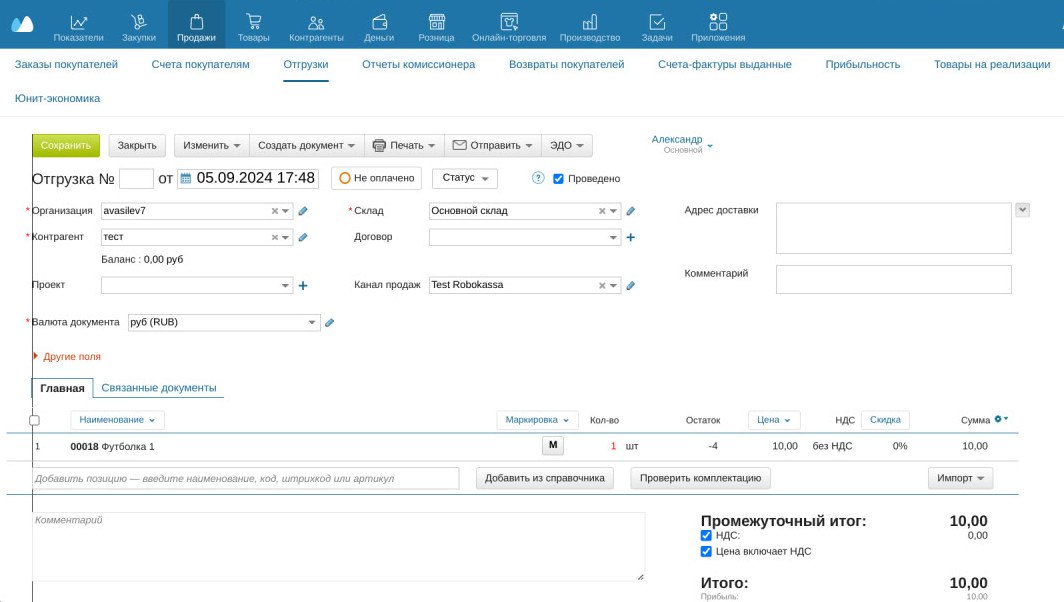Open the Приложения apps icon
1064x602 pixels.
coord(717,22)
